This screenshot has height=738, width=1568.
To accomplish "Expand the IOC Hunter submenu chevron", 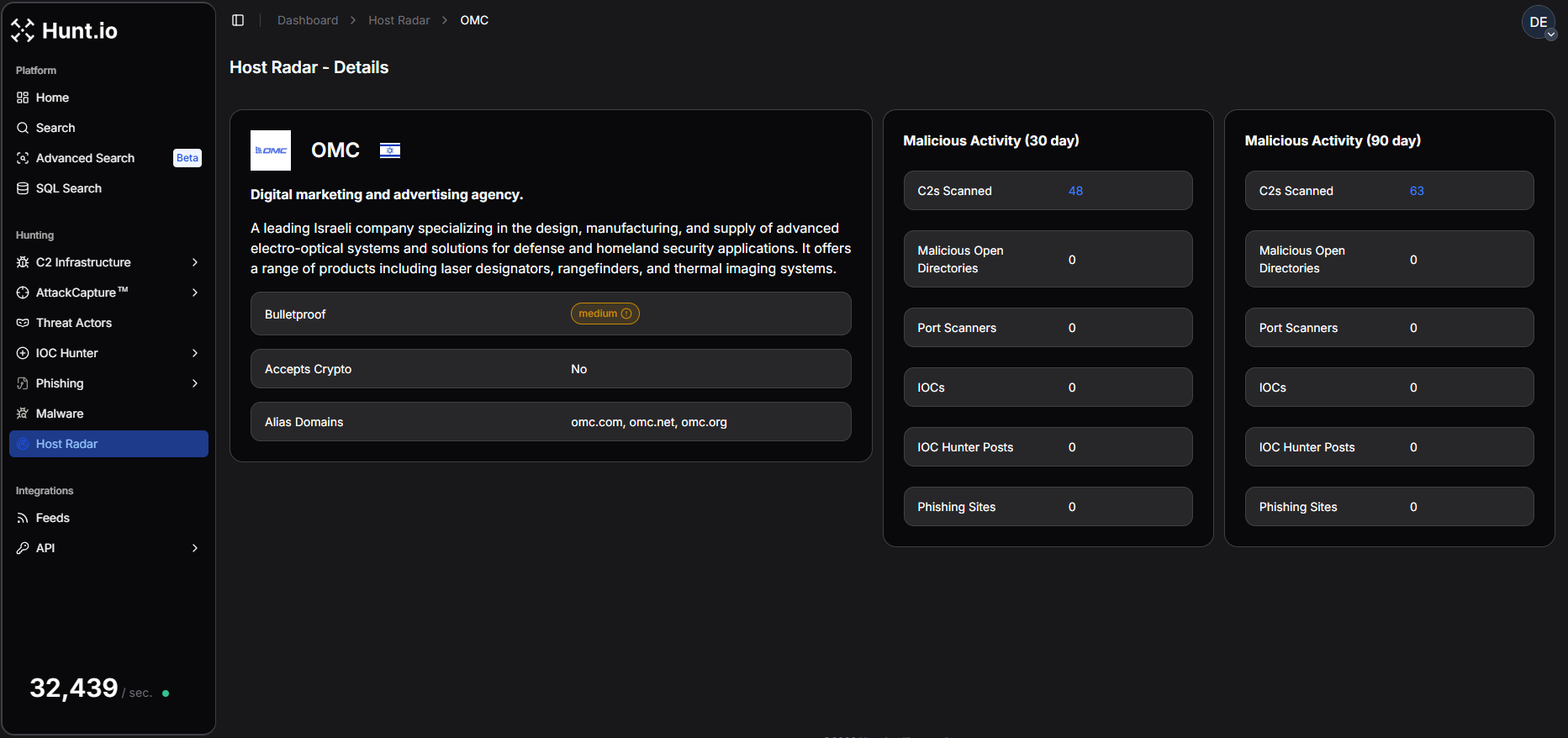I will (195, 353).
